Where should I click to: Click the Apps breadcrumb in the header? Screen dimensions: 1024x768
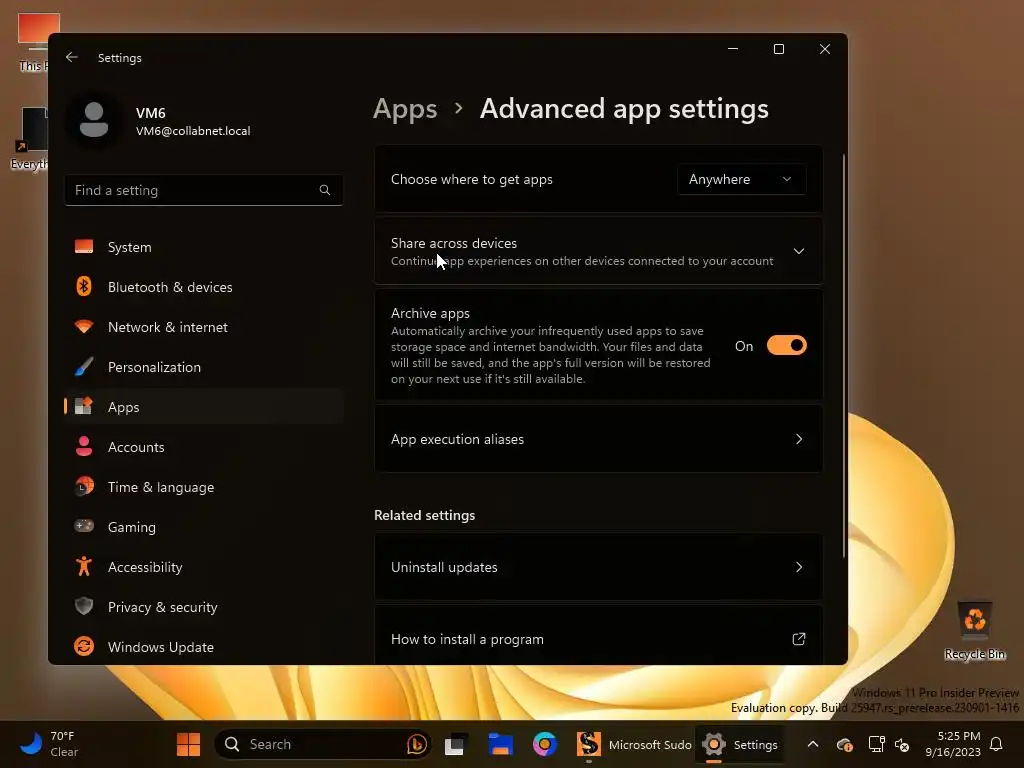coord(405,109)
